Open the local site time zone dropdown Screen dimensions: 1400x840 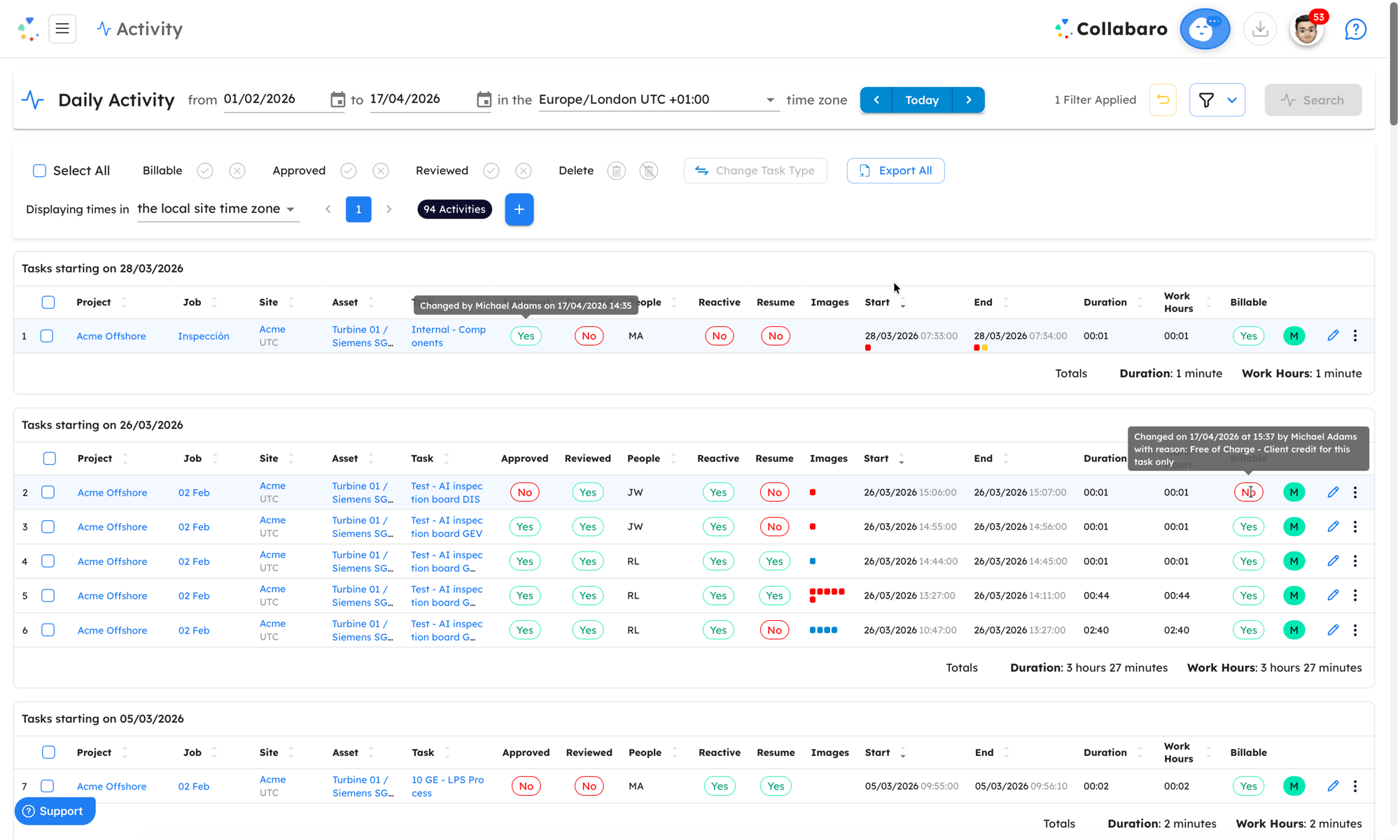pos(290,209)
